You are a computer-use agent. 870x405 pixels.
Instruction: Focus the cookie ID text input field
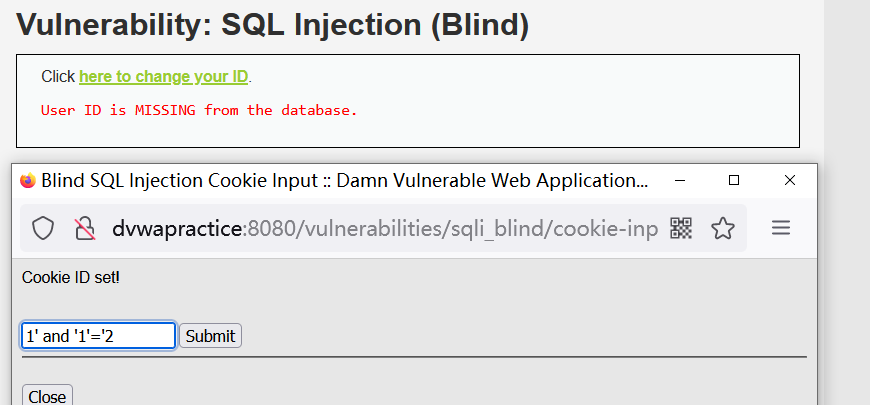point(99,336)
